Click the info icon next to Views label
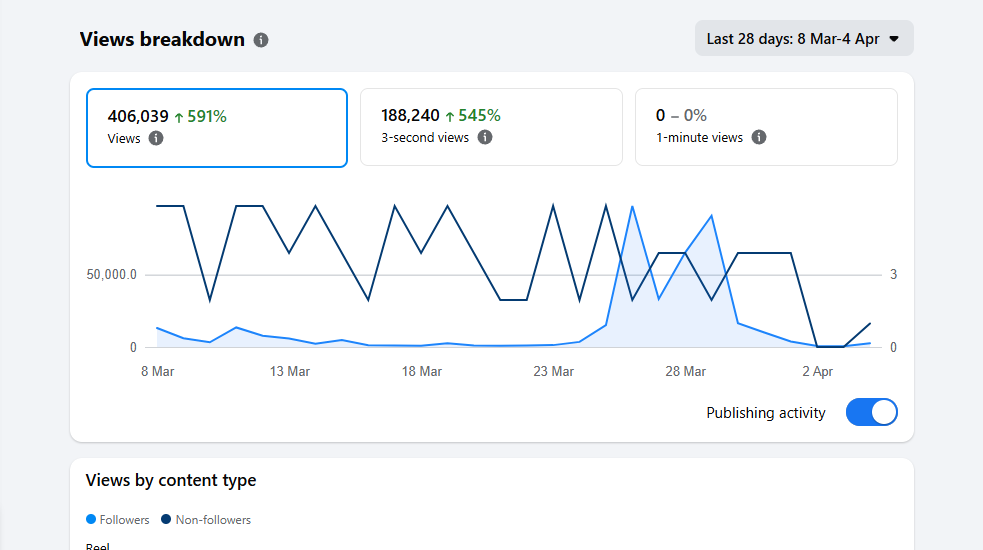The width and height of the screenshot is (983, 550). pos(156,138)
